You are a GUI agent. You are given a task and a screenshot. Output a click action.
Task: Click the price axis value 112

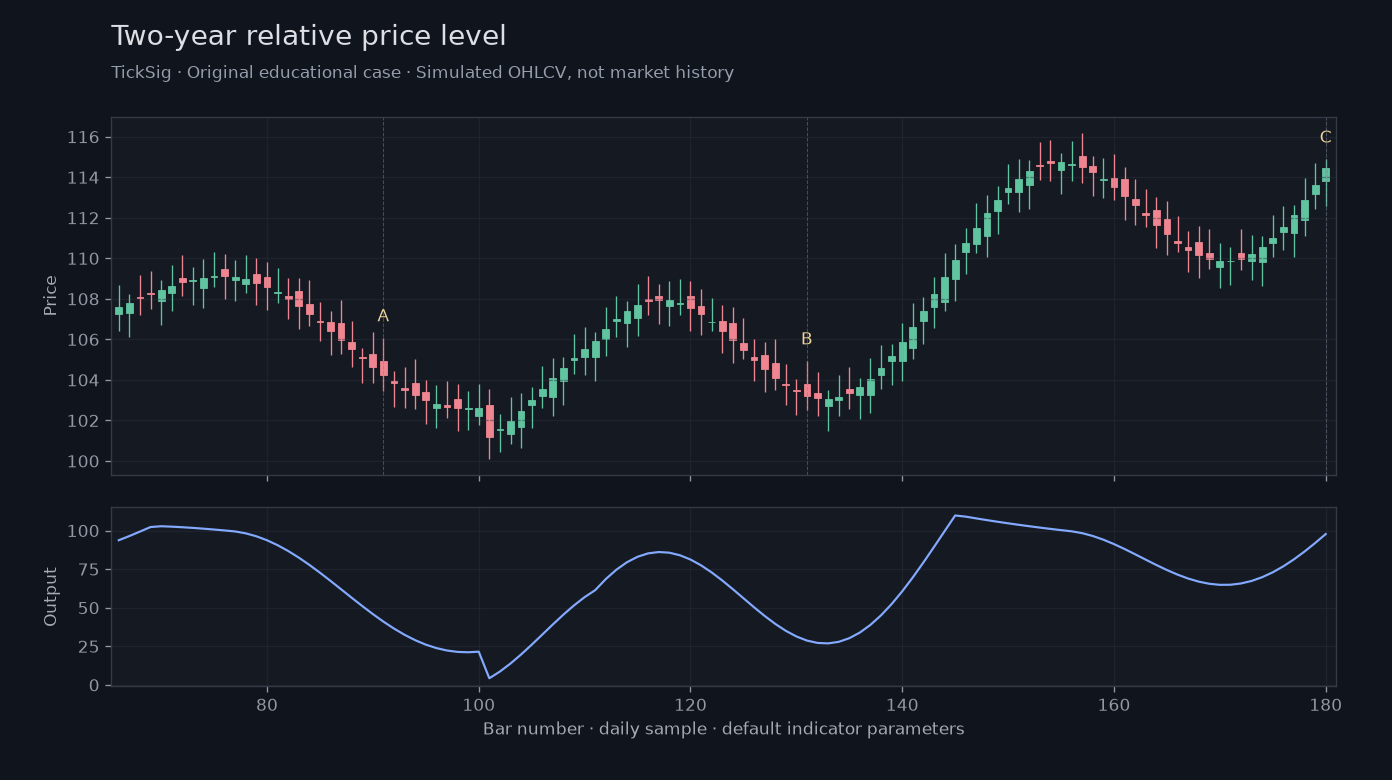point(84,219)
